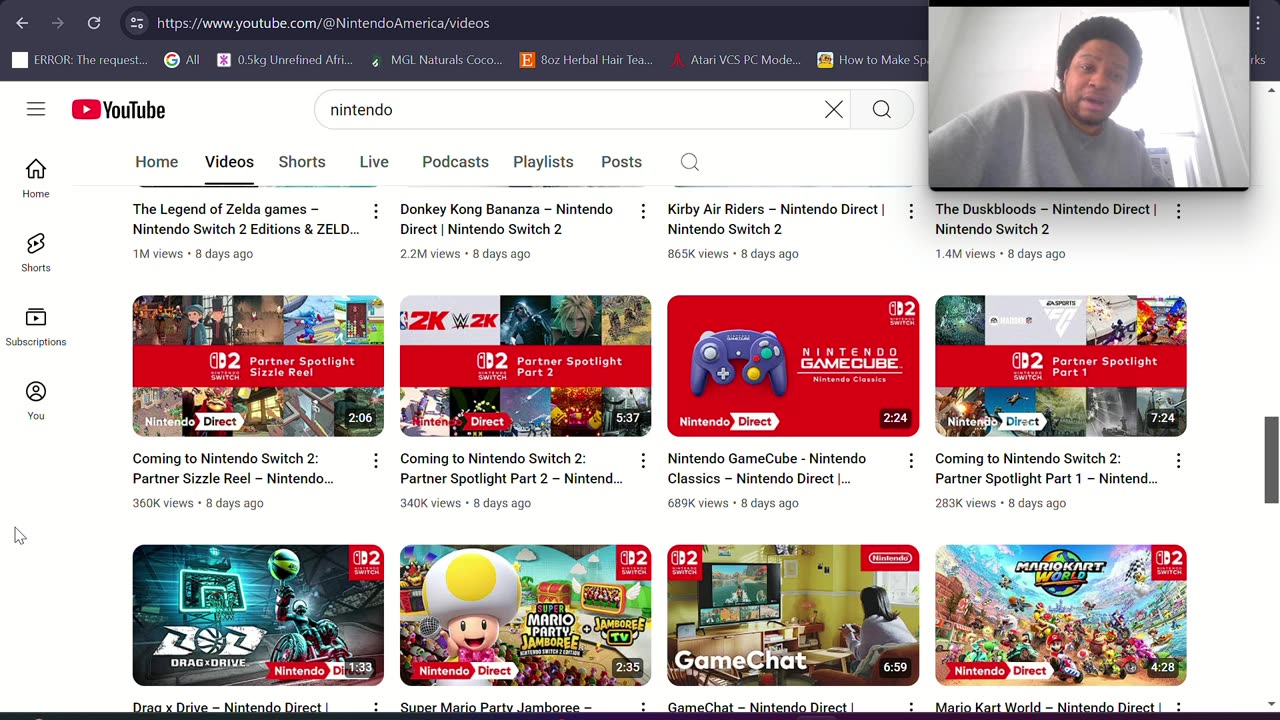The height and width of the screenshot is (720, 1280).
Task: Click the YouTube logo
Action: coord(118,110)
